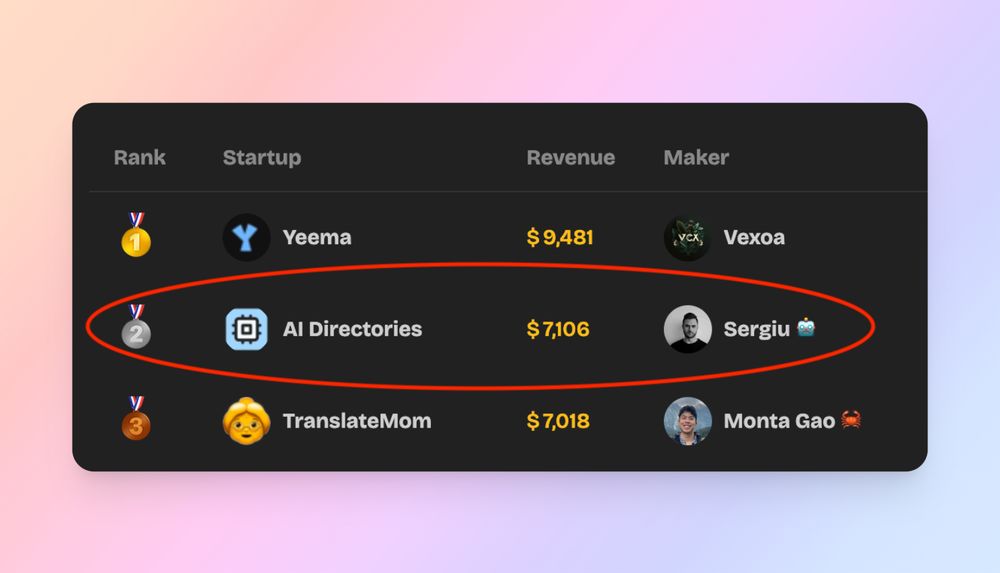Click the Startup column header
The height and width of the screenshot is (573, 1000).
coord(261,158)
